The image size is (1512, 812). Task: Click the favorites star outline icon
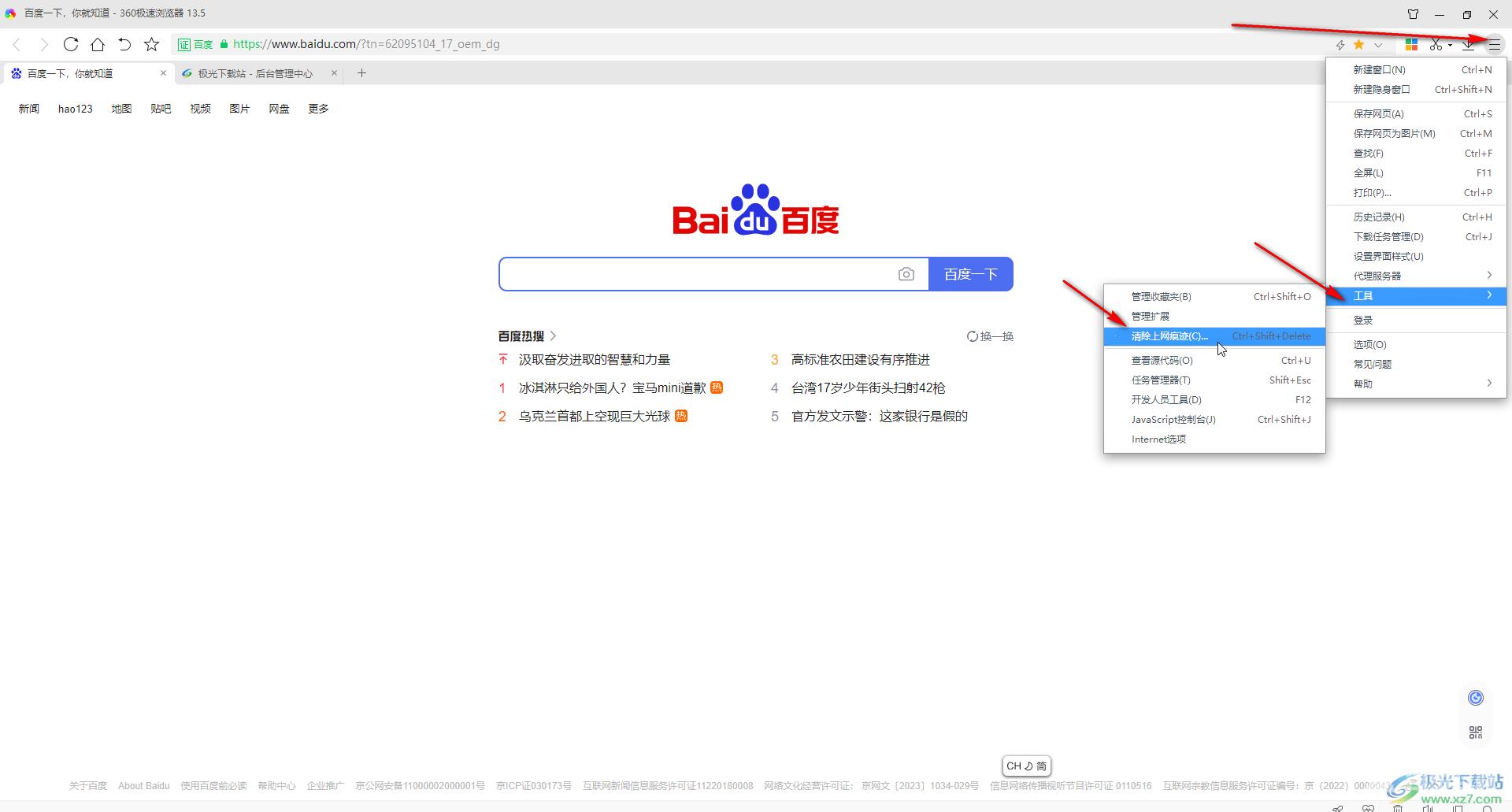(x=152, y=44)
